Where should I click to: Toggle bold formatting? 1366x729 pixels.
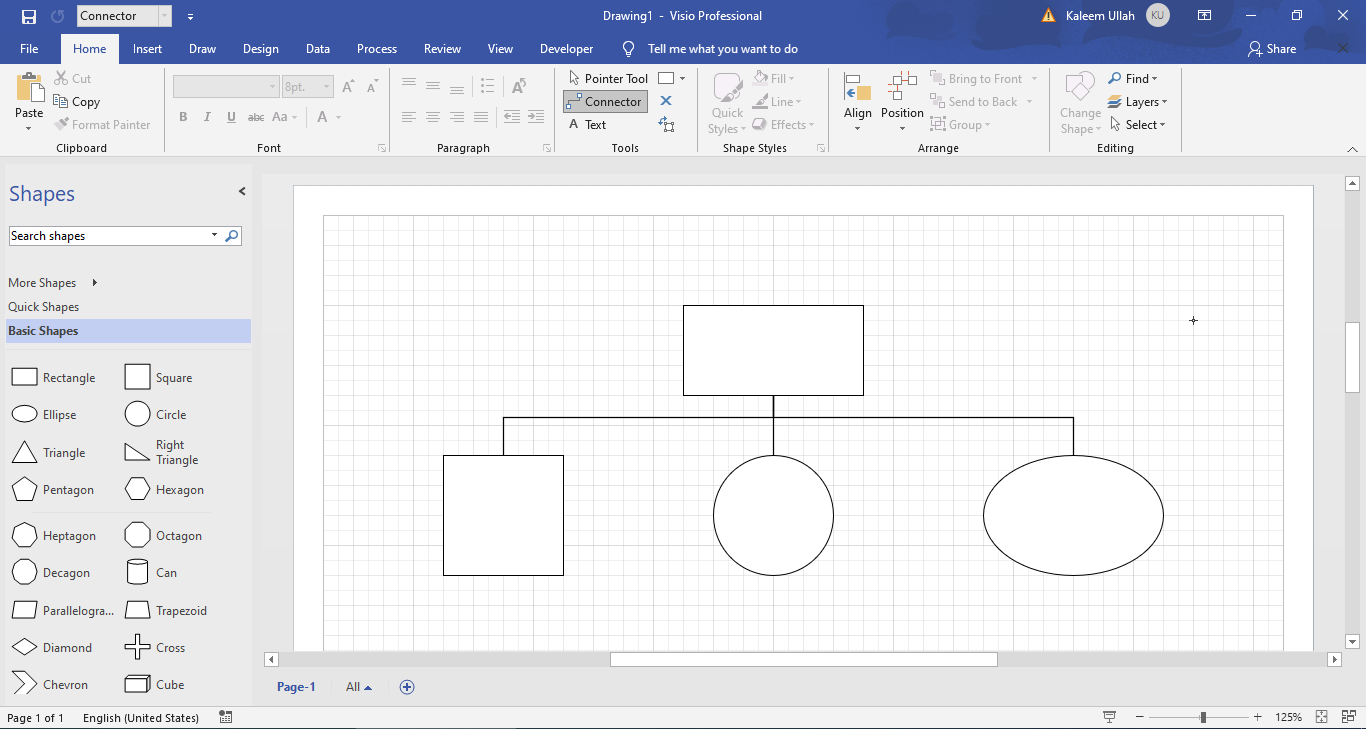[x=183, y=117]
